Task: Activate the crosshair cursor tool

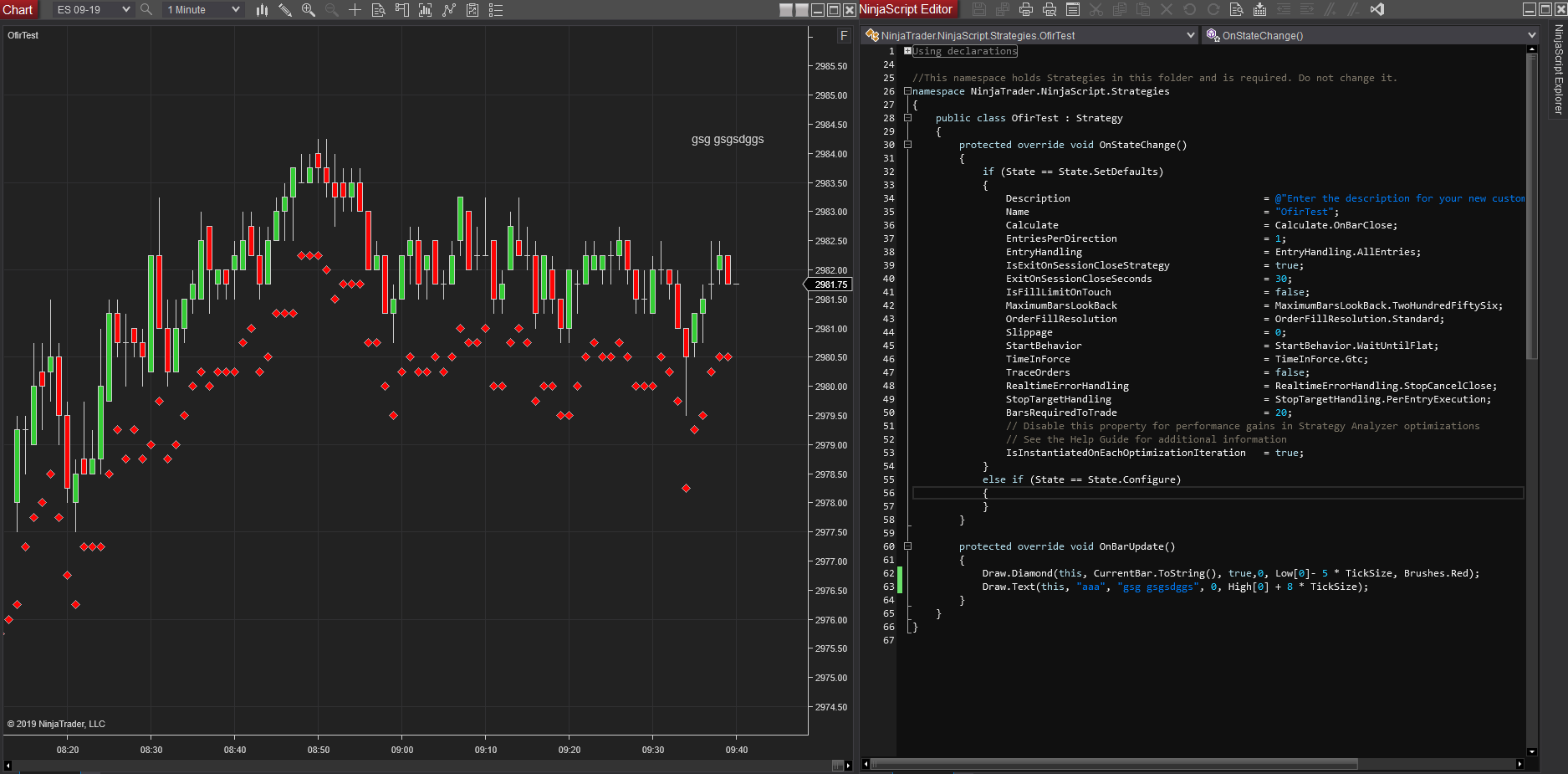Action: [x=355, y=10]
